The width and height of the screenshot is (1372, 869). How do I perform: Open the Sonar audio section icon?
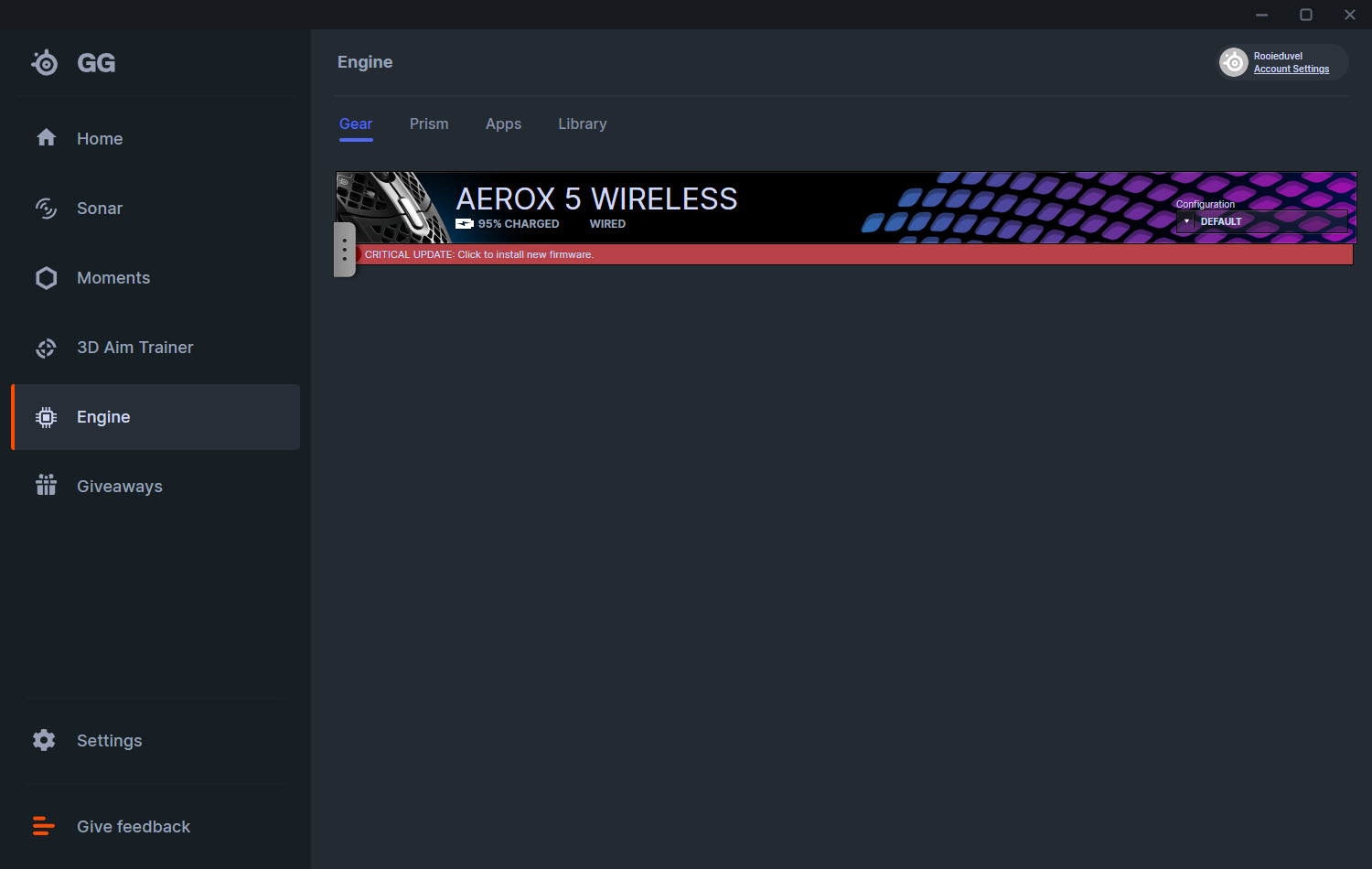46,209
